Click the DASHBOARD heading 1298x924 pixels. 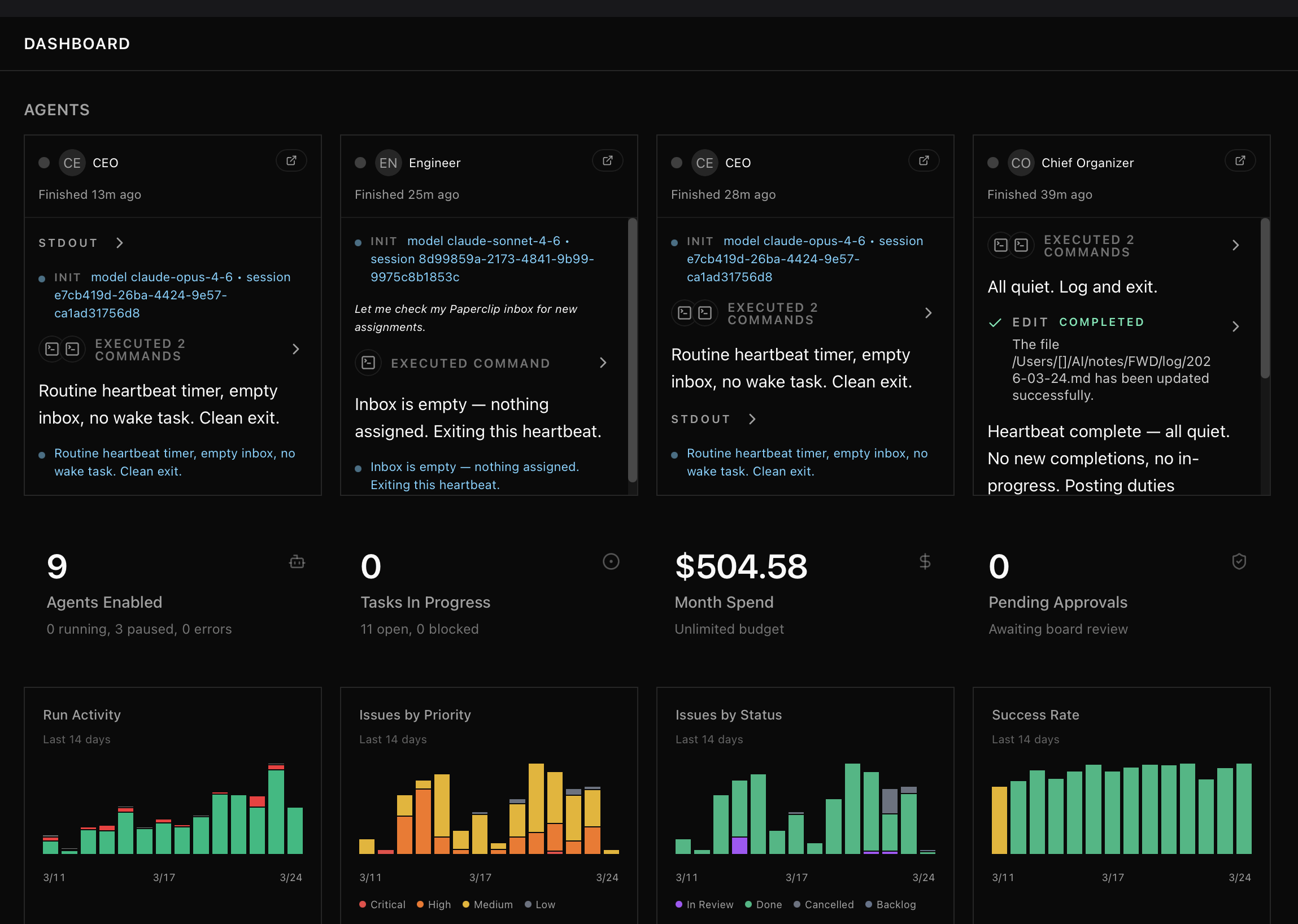tap(77, 43)
